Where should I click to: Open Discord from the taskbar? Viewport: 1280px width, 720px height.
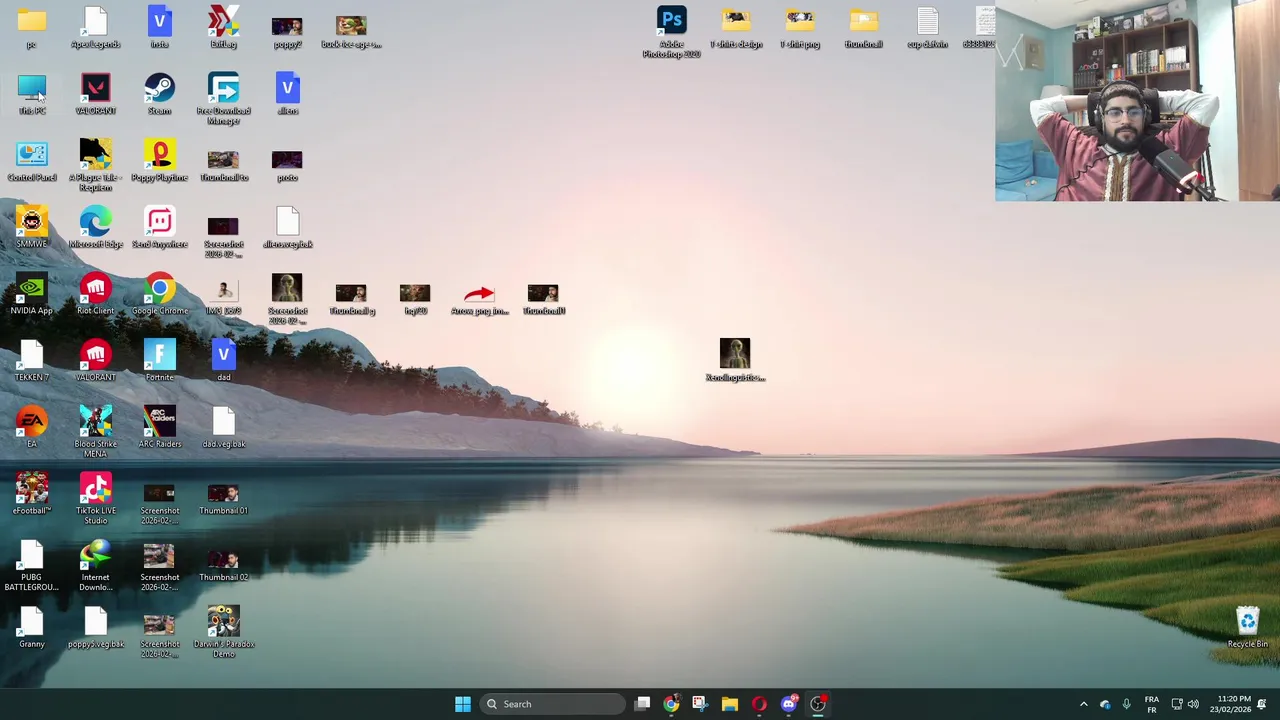click(788, 704)
